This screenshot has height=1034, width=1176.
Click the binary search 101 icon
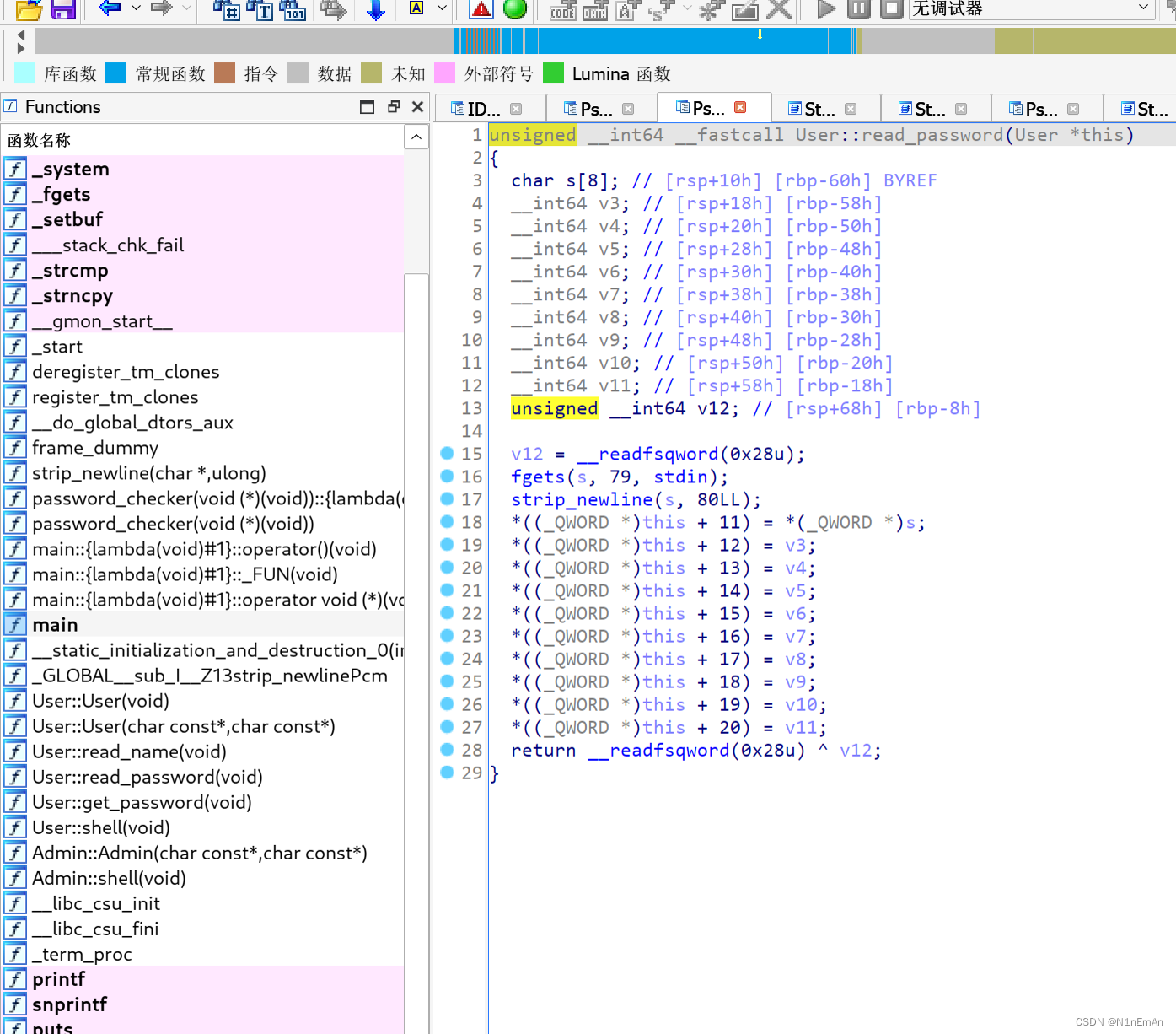tap(292, 9)
